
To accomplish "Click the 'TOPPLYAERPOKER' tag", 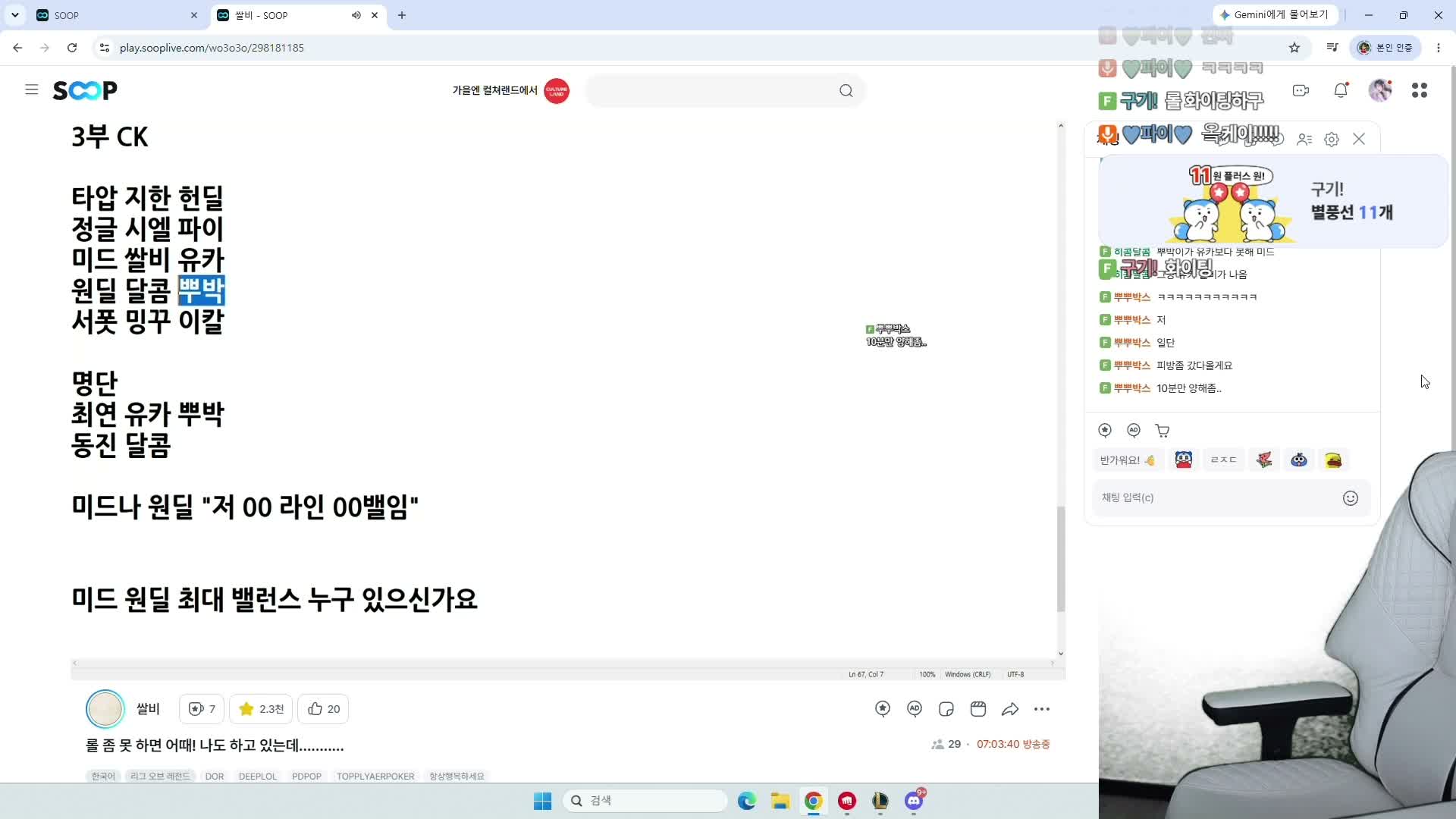I will 375,777.
